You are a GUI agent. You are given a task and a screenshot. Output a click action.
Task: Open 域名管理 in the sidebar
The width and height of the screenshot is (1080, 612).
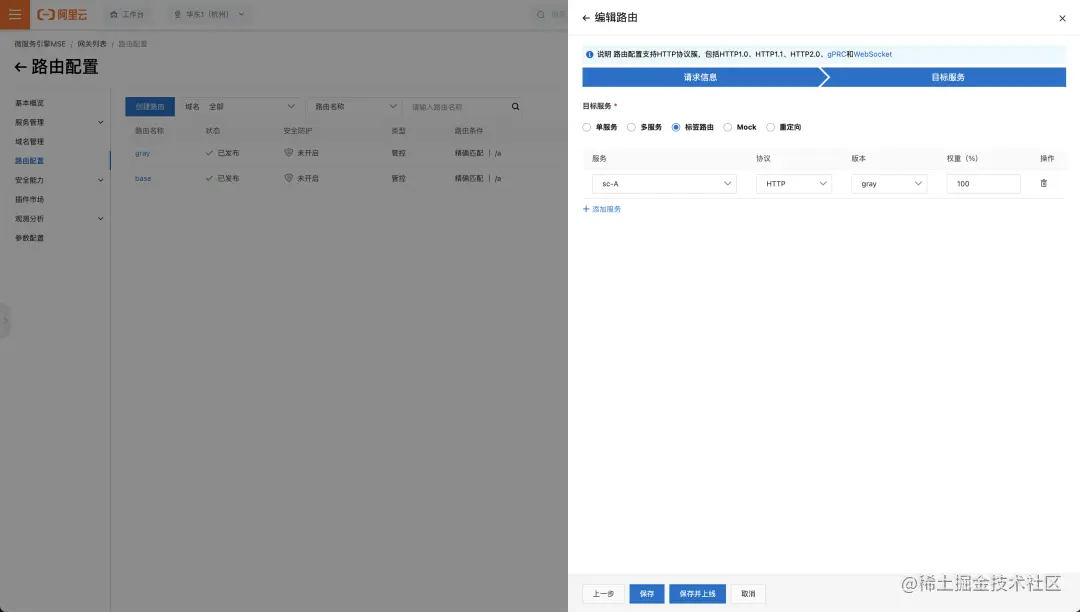click(30, 142)
